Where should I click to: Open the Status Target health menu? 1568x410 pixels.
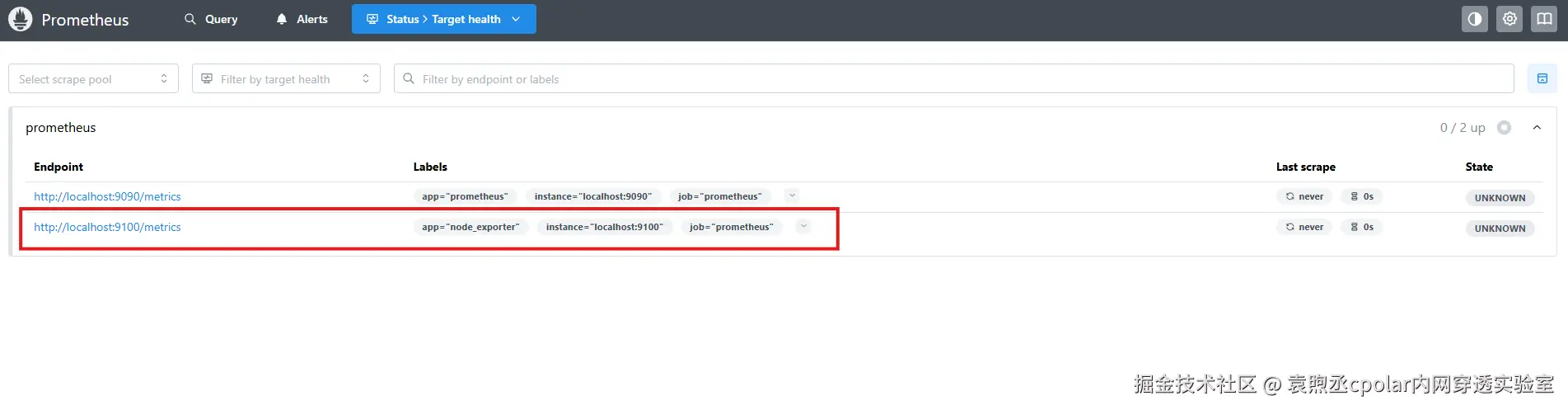click(x=444, y=19)
